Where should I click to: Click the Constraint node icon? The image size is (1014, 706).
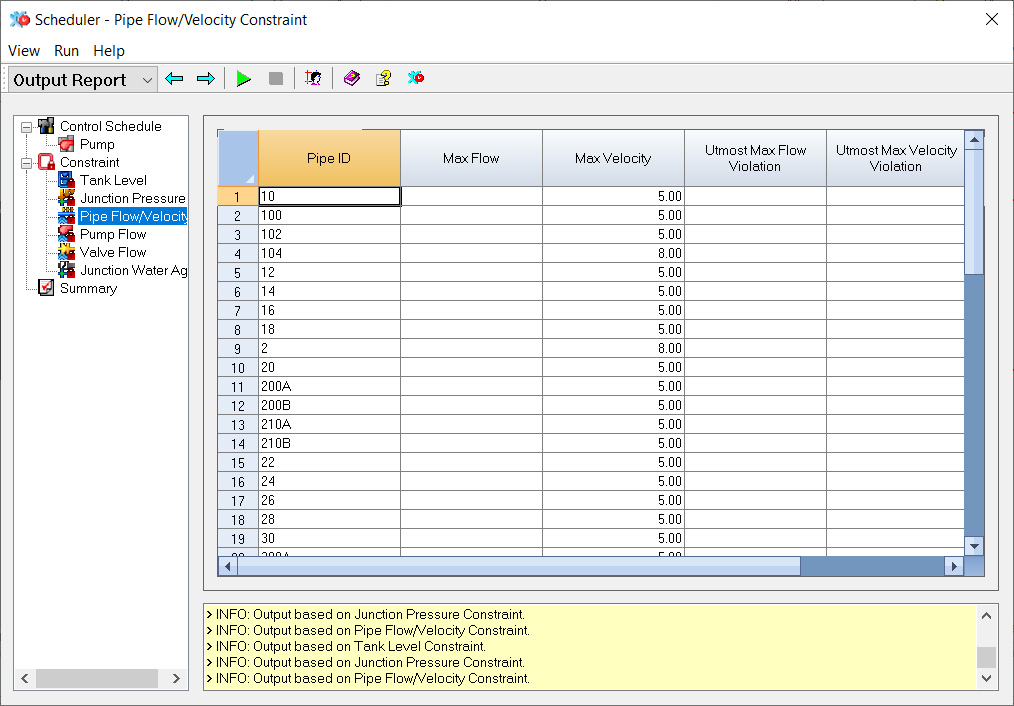(46, 162)
